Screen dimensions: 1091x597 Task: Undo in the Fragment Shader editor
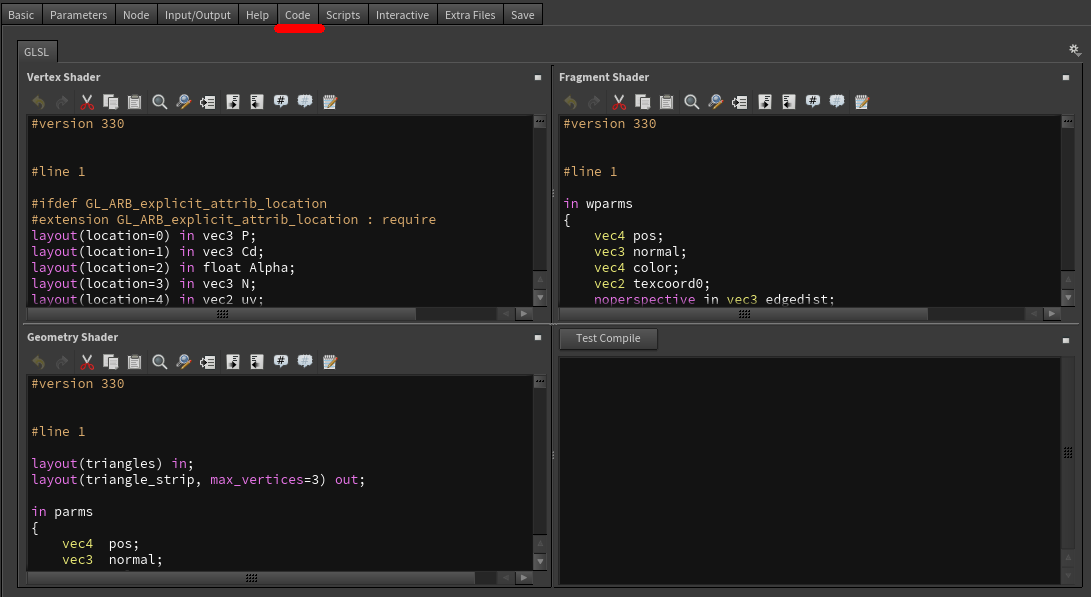click(571, 102)
